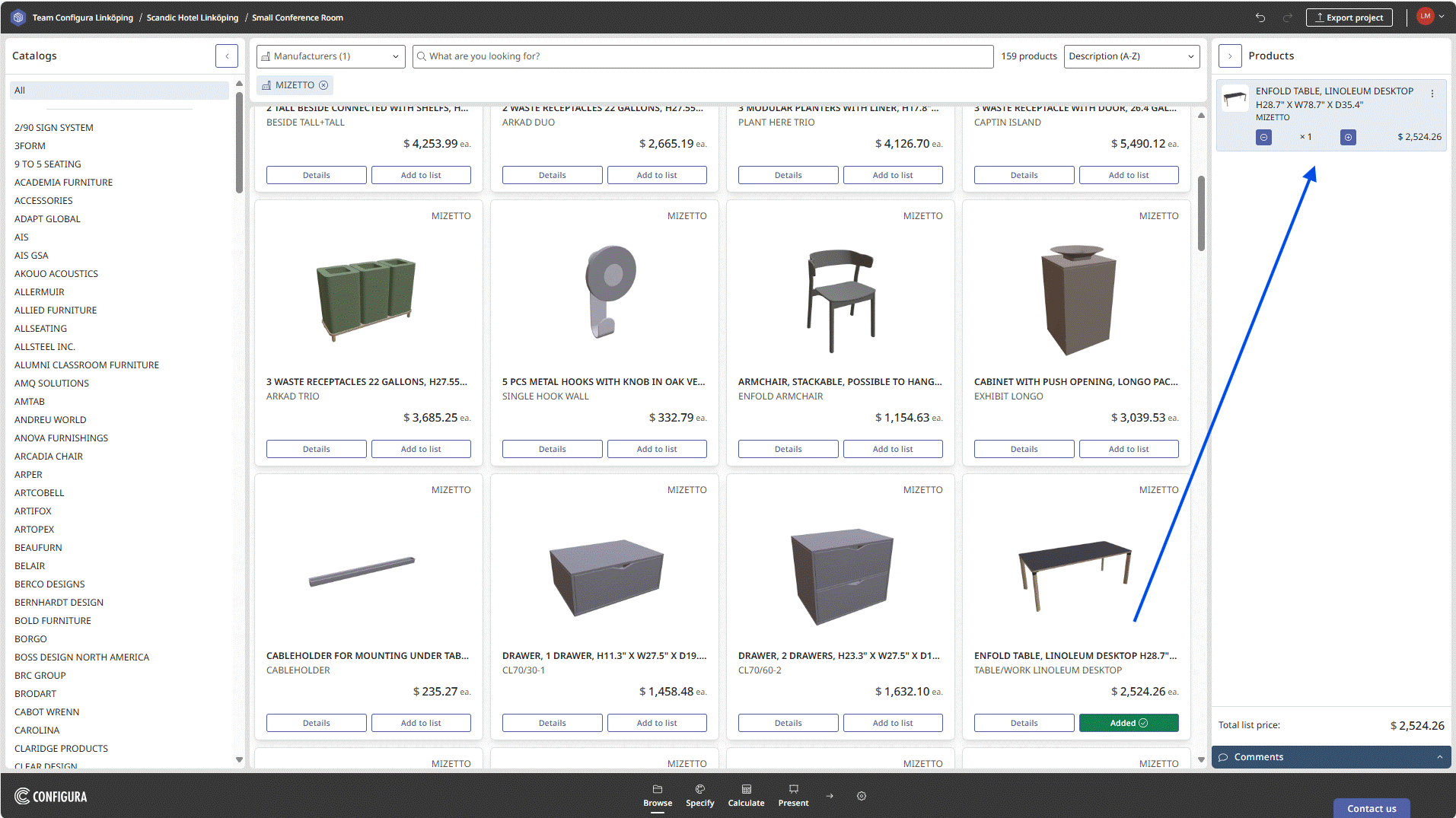1456x818 pixels.
Task: Click Export project button
Action: pos(1349,18)
